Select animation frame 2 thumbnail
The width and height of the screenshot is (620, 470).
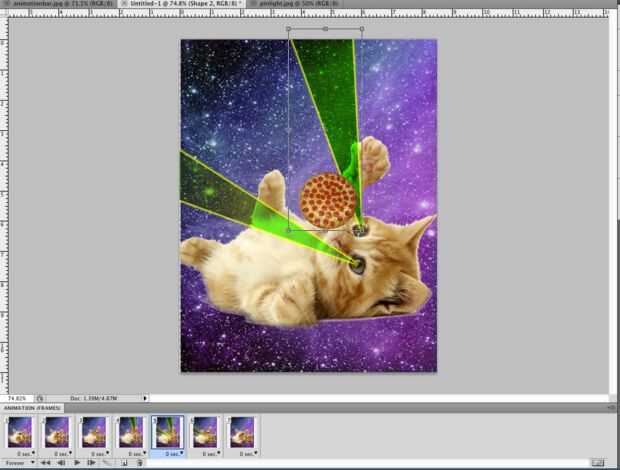[x=57, y=432]
